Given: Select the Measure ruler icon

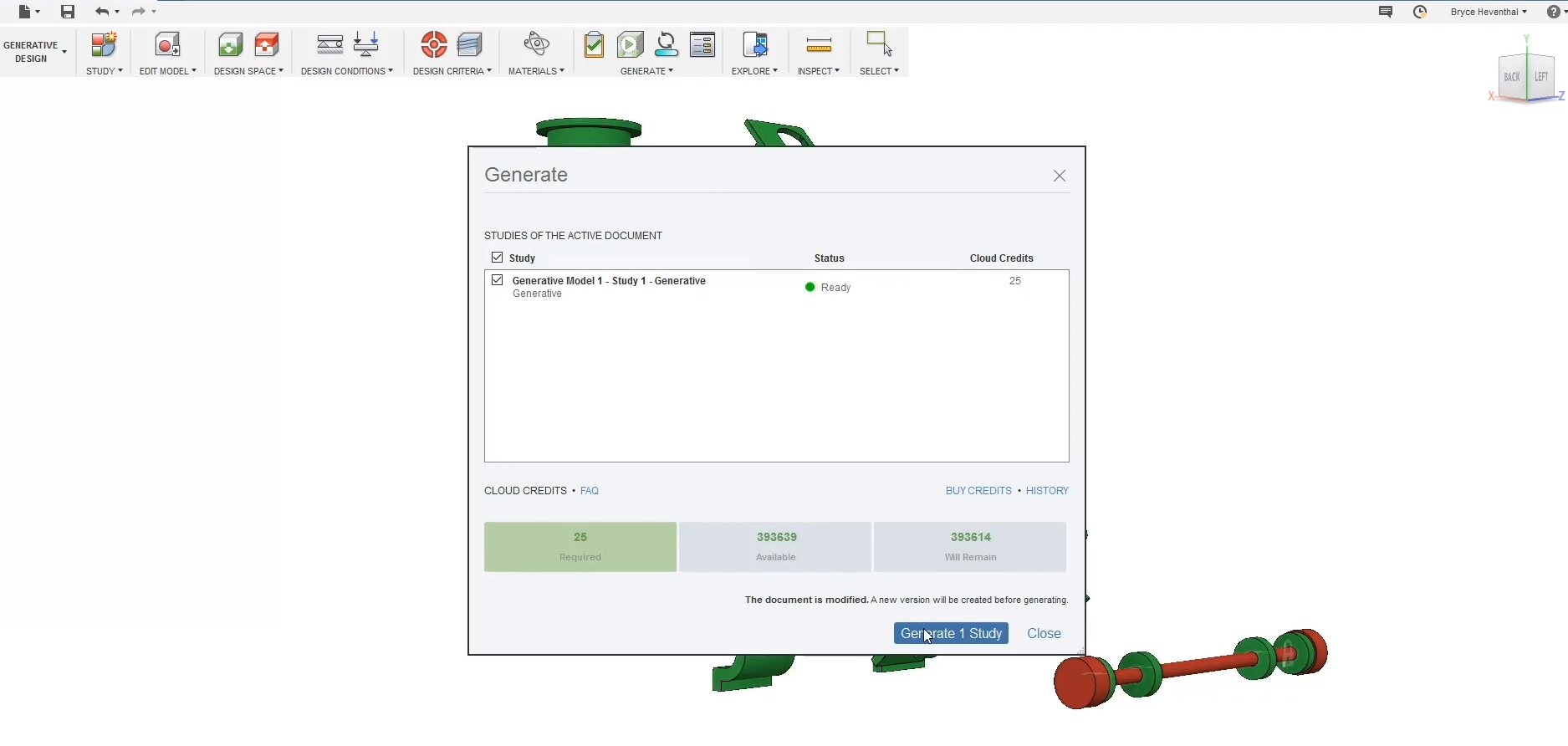Looking at the screenshot, I should pyautogui.click(x=819, y=45).
